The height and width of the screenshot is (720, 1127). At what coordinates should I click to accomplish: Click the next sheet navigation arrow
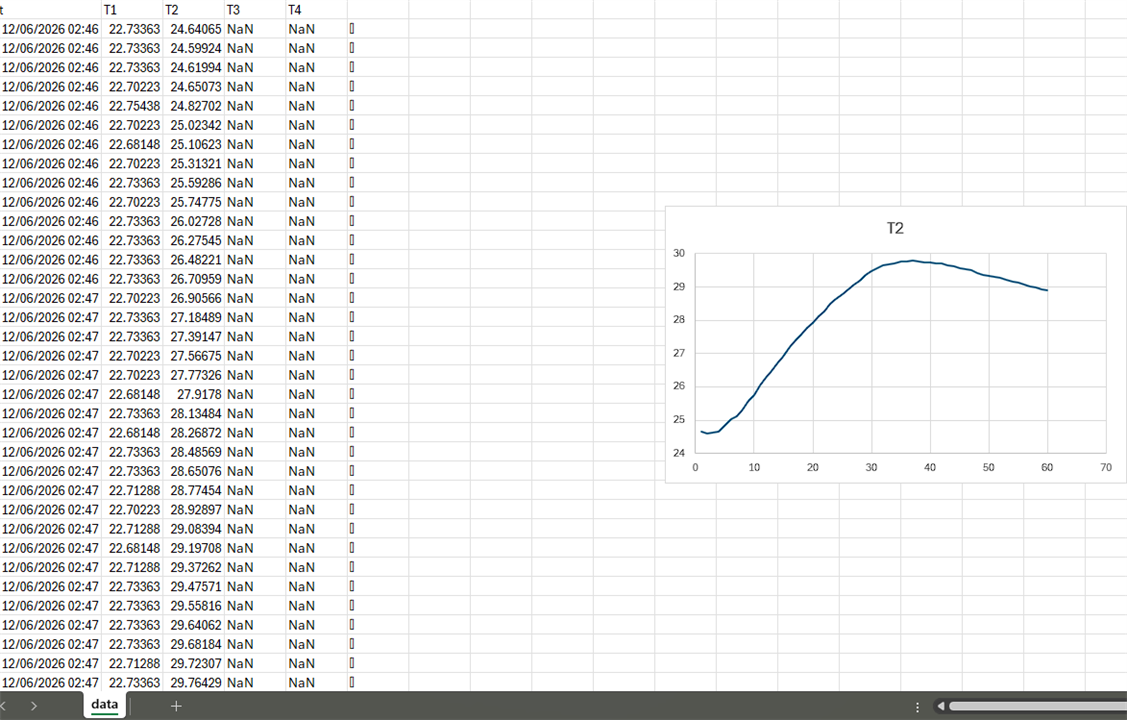point(34,706)
